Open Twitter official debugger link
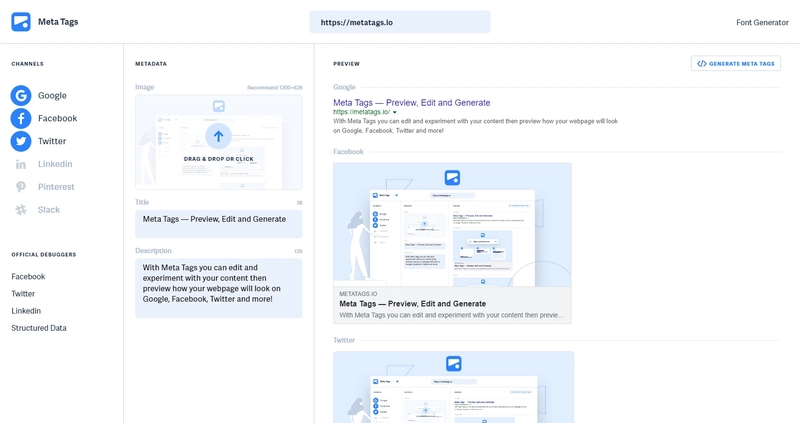The image size is (800, 423). pos(23,294)
